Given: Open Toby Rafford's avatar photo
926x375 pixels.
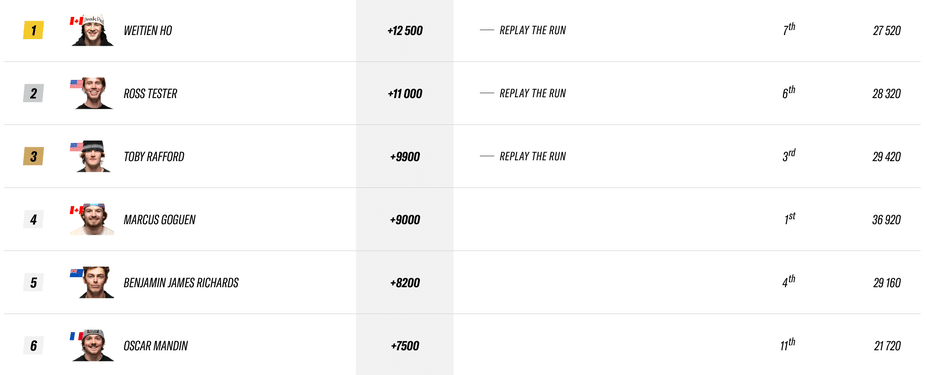Looking at the screenshot, I should (93, 156).
